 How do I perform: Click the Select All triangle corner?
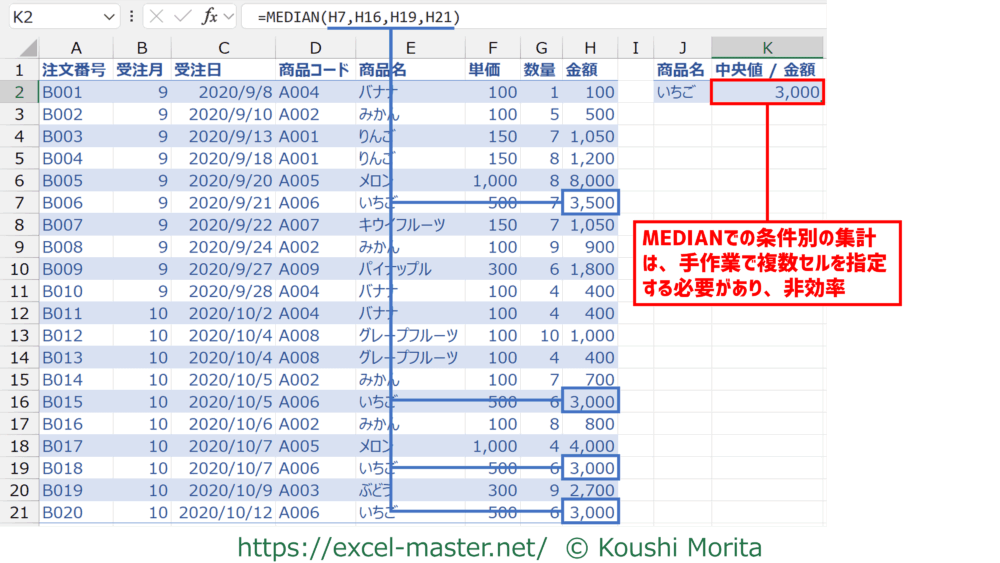tap(28, 47)
